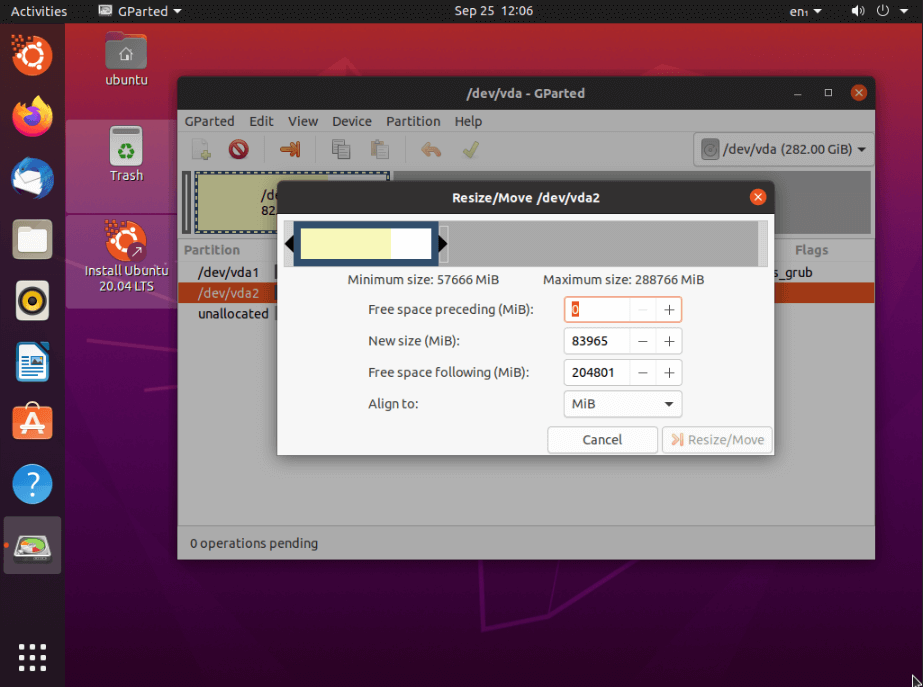The image size is (923, 687).
Task: Click the Undo last operation icon
Action: pyautogui.click(x=431, y=150)
